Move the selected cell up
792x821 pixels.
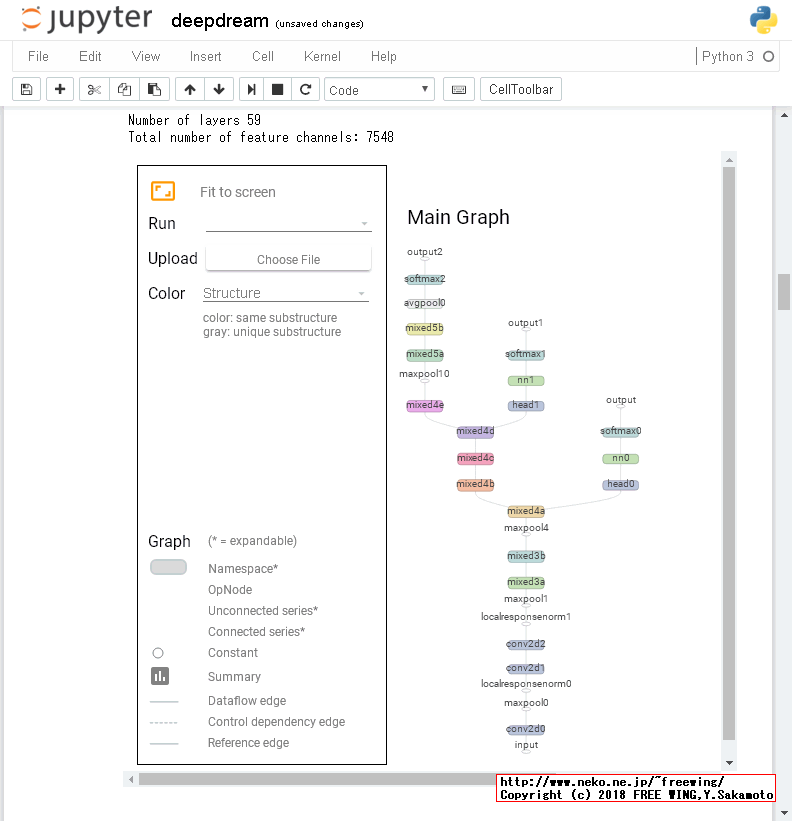(x=190, y=89)
